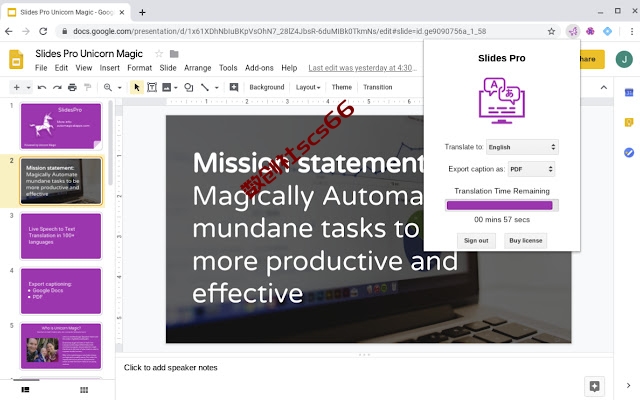Open the account avatar J
This screenshot has width=640, height=400.
(624, 60)
